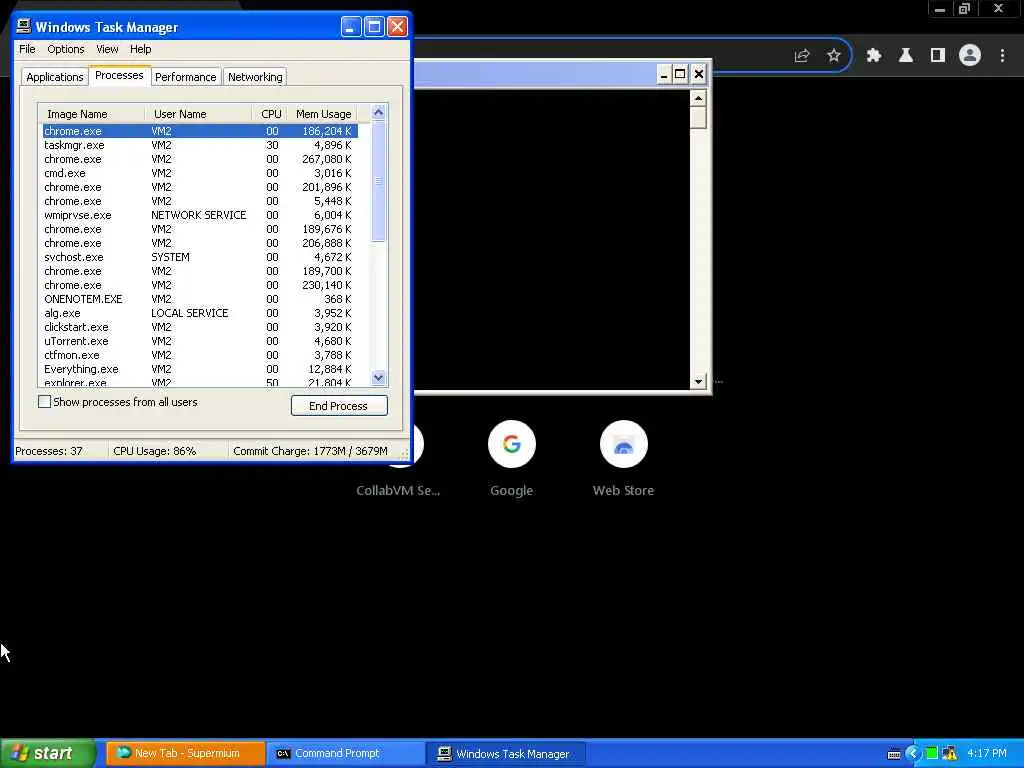The width and height of the screenshot is (1024, 768).
Task: Select the alg.exe process row
Action: coord(199,313)
